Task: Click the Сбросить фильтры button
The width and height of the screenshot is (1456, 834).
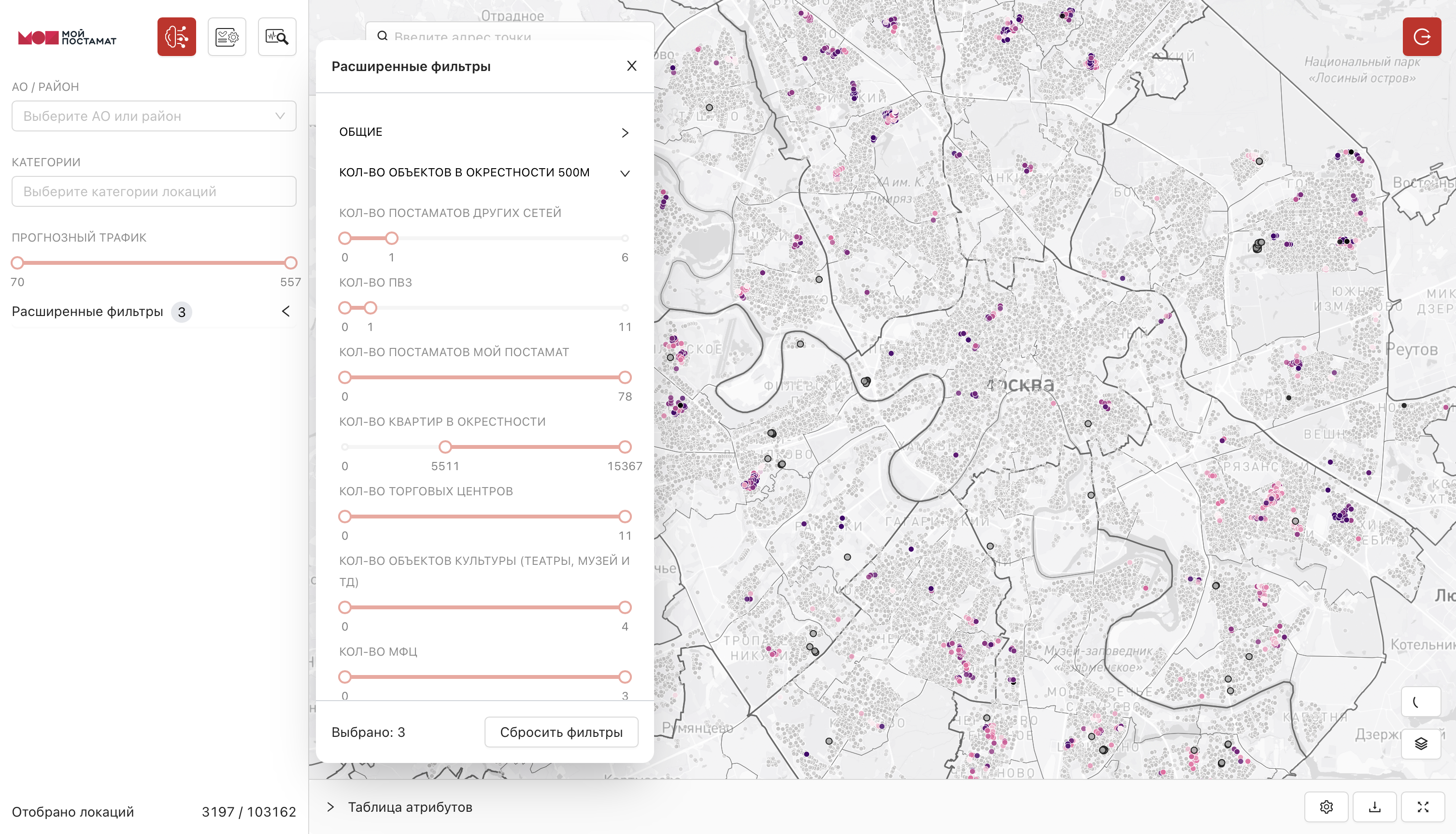Action: [x=561, y=732]
